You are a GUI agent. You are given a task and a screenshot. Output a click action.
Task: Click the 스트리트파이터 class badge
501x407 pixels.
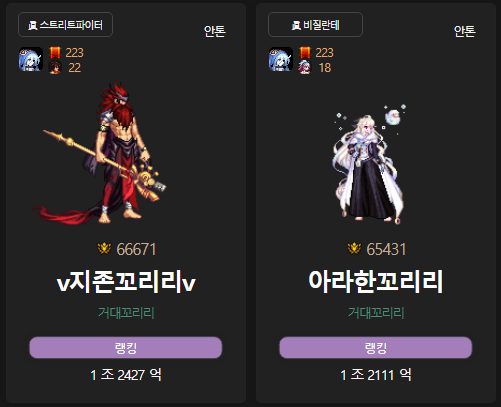pos(65,25)
